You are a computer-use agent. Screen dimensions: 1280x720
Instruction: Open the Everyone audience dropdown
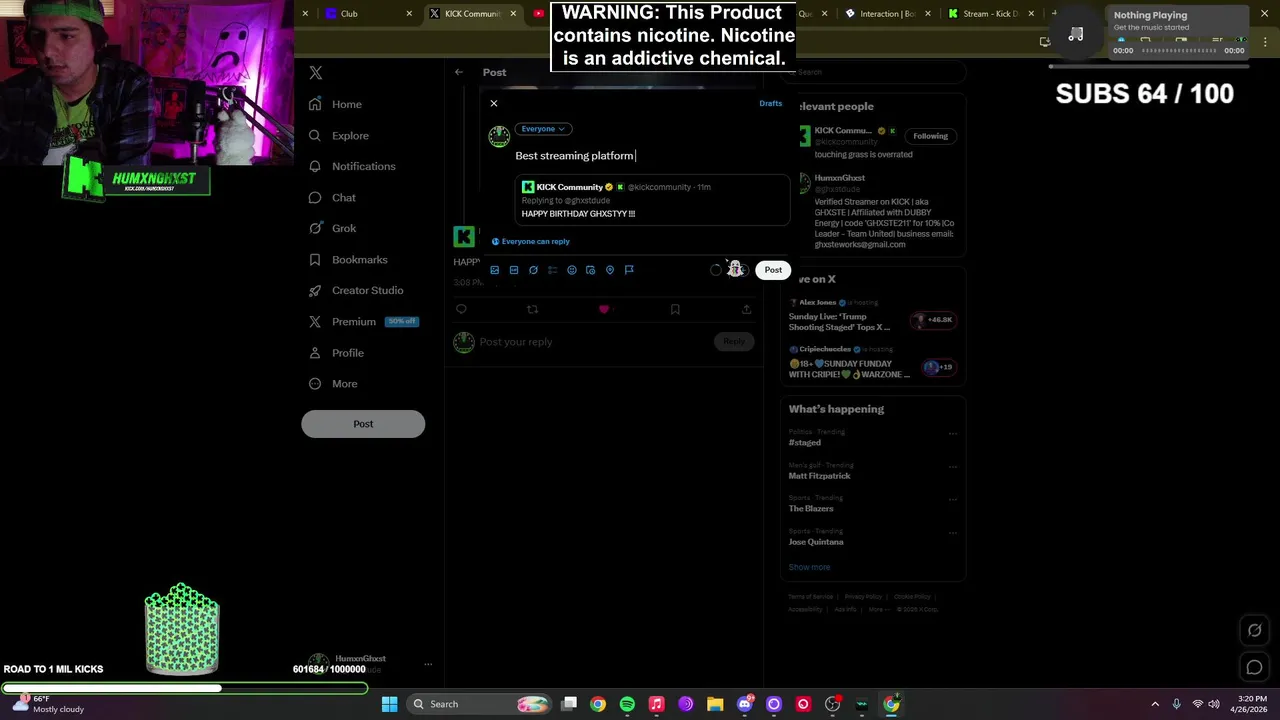click(x=543, y=128)
